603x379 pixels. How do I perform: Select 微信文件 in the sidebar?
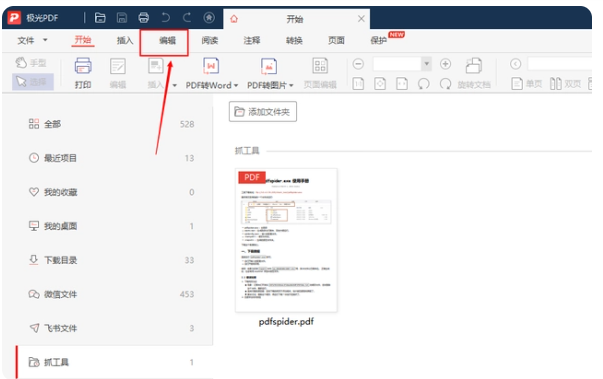click(112, 294)
